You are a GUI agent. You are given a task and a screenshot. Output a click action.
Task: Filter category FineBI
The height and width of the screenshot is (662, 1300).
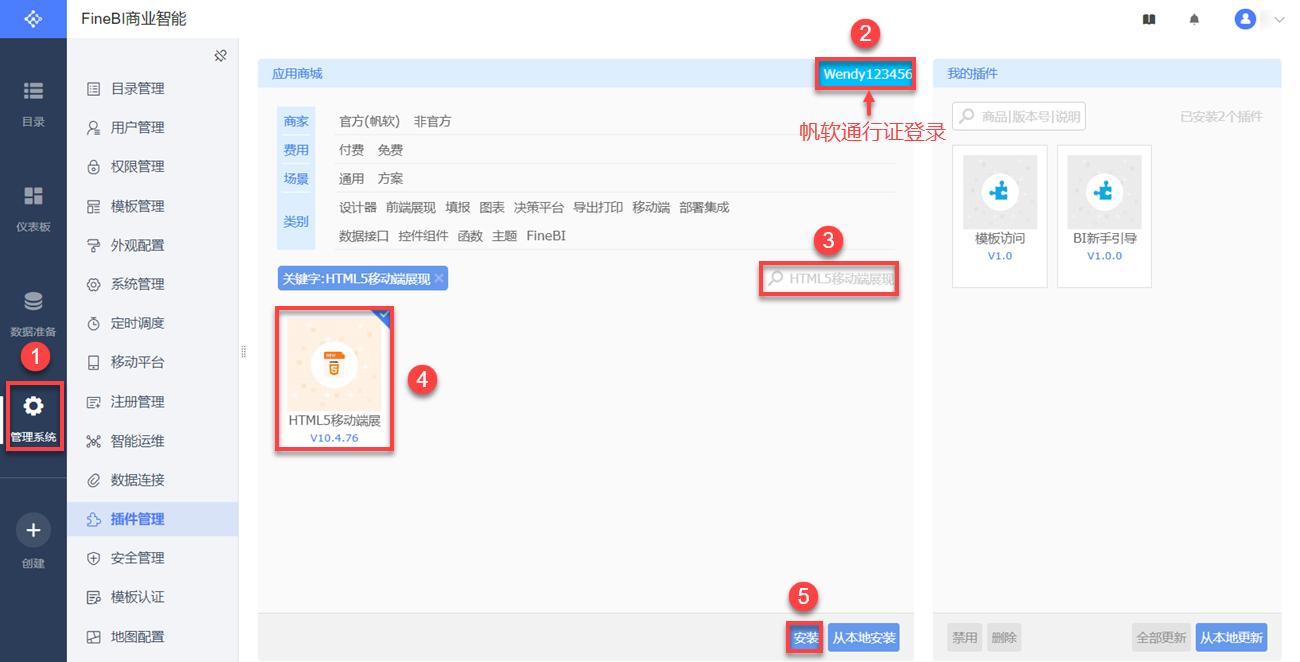pyautogui.click(x=546, y=237)
